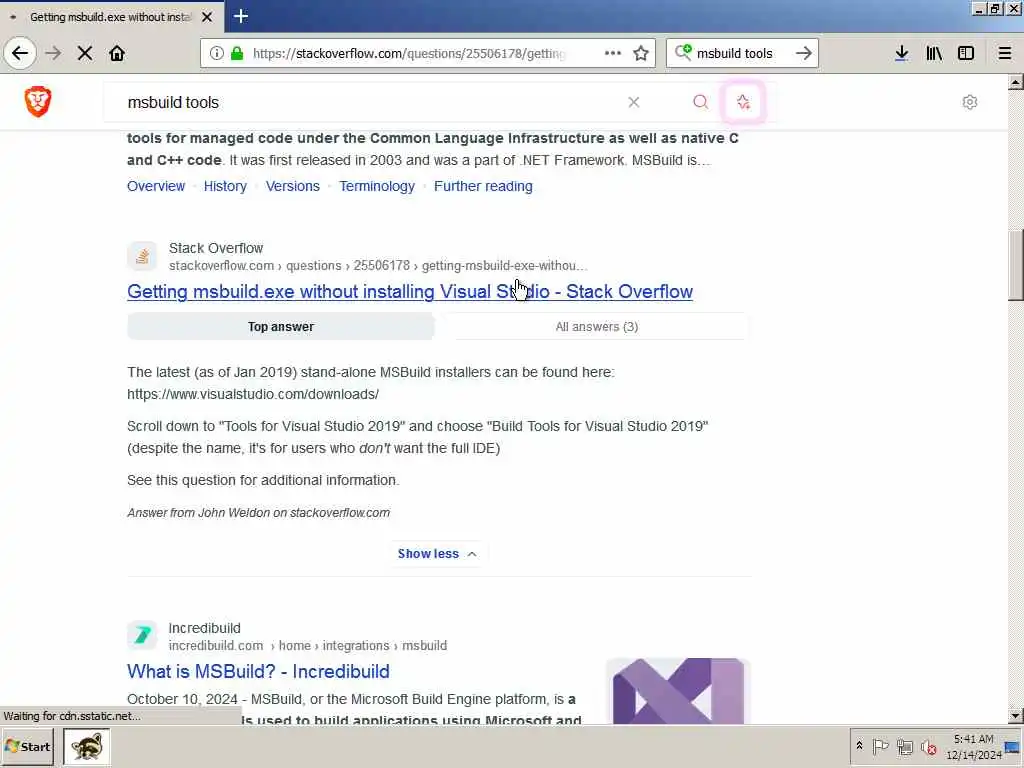The image size is (1024, 768).
Task: Open the 'Versions' link
Action: click(293, 186)
